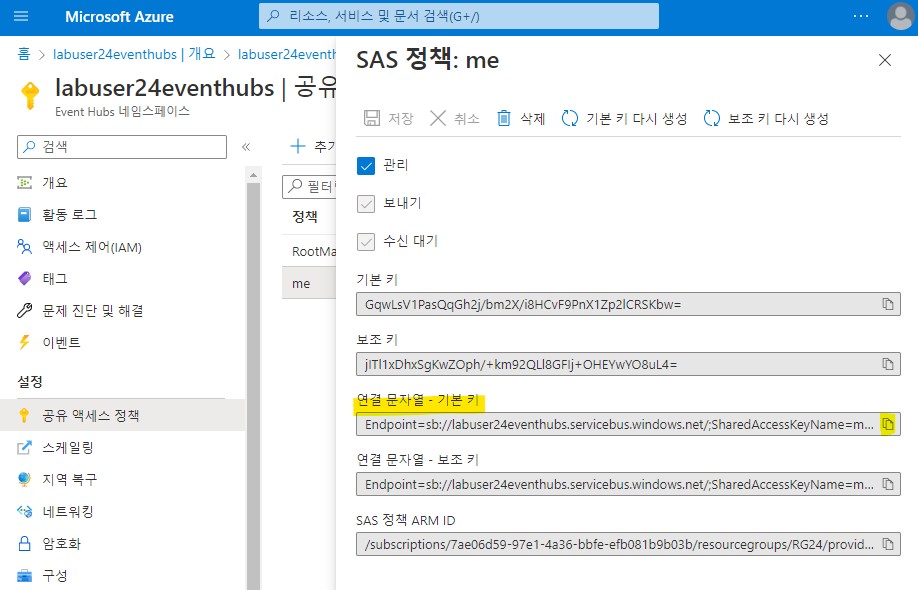Open the ellipsis more options in header
Viewport: 918px width, 590px height.
pos(861,16)
